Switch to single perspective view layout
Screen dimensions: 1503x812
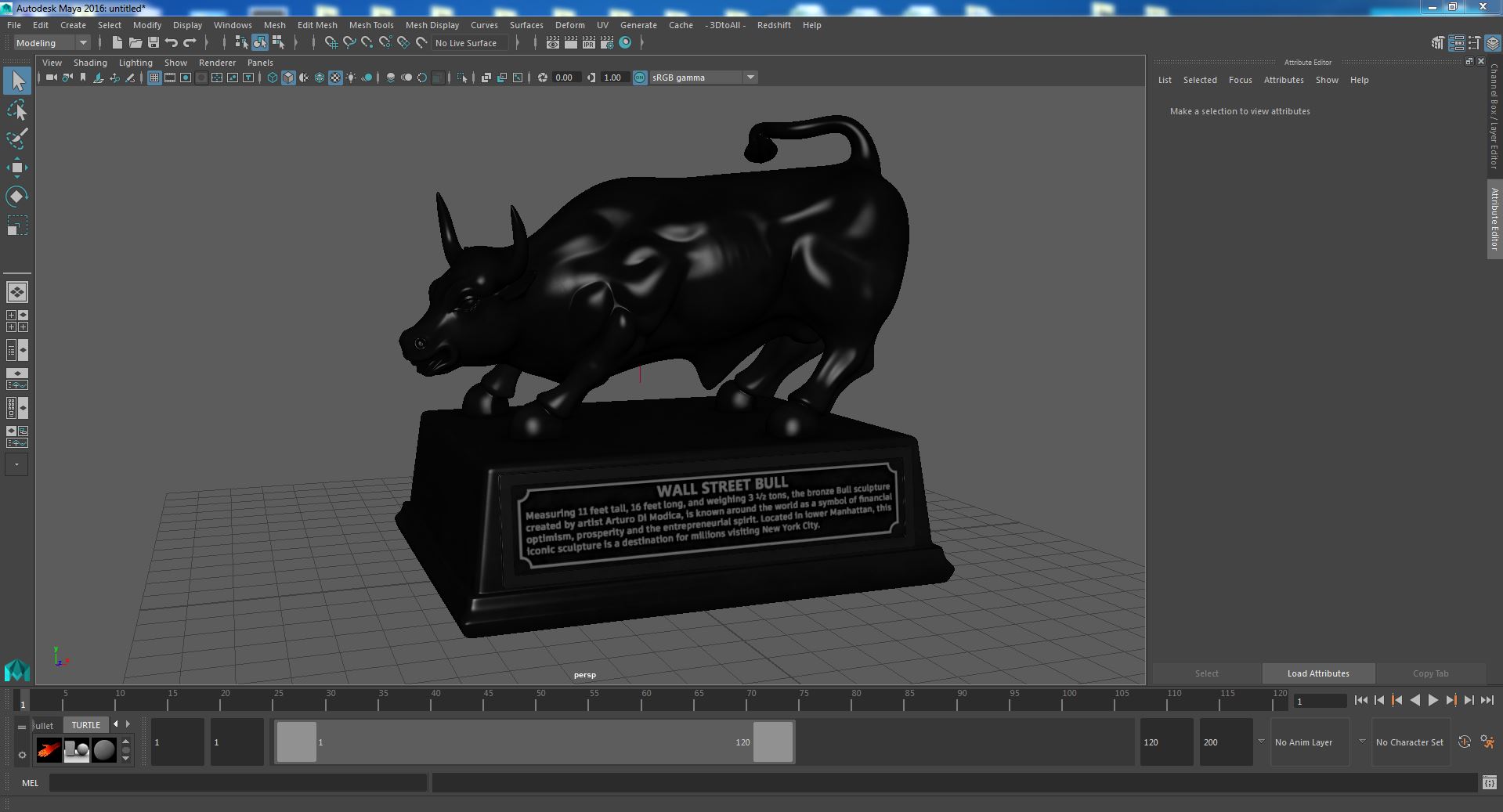point(17,292)
